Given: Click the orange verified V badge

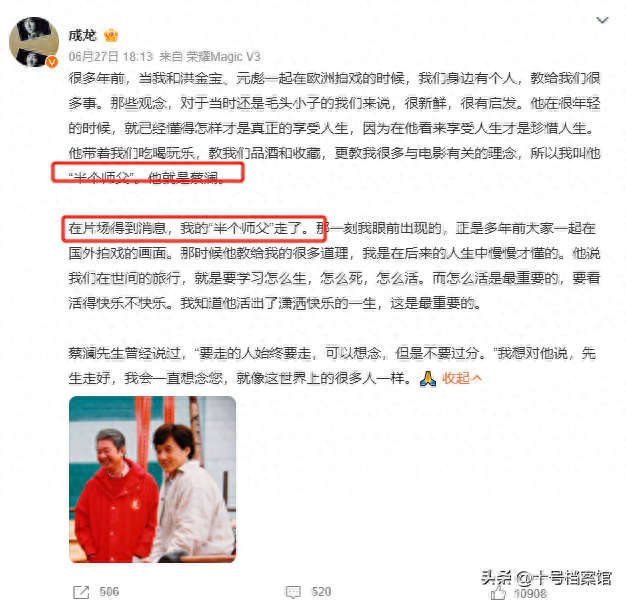Looking at the screenshot, I should coord(52,62).
